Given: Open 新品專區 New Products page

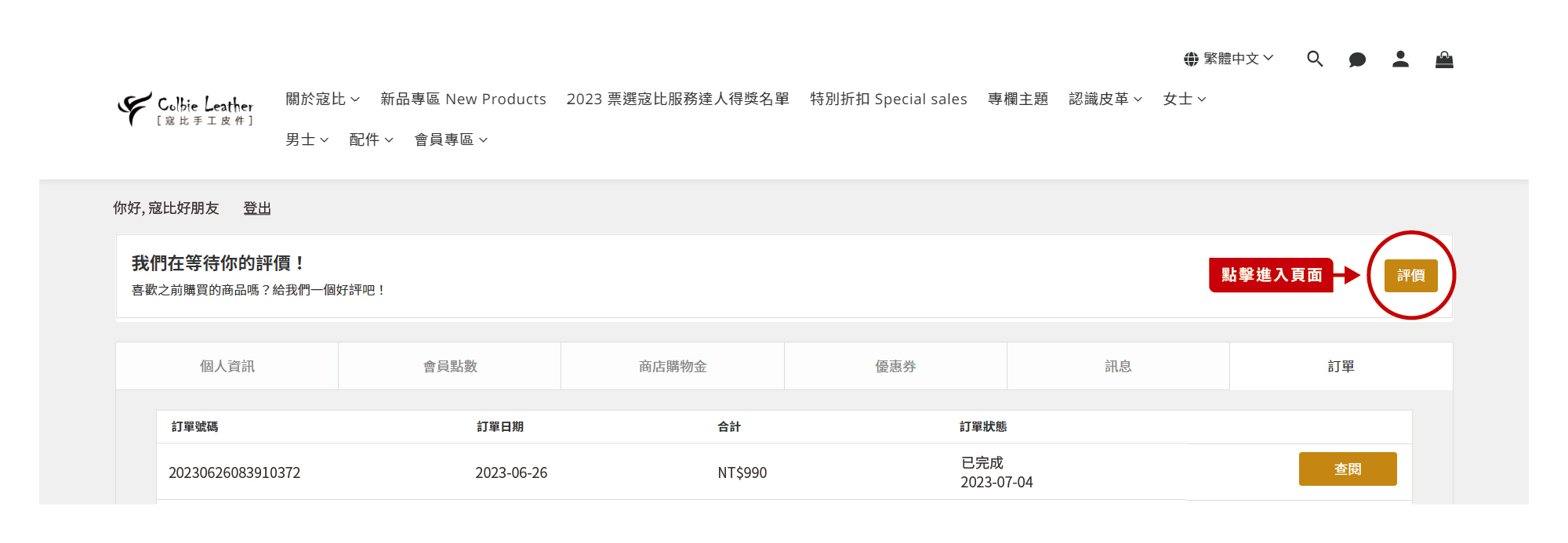Looking at the screenshot, I should click(x=463, y=99).
